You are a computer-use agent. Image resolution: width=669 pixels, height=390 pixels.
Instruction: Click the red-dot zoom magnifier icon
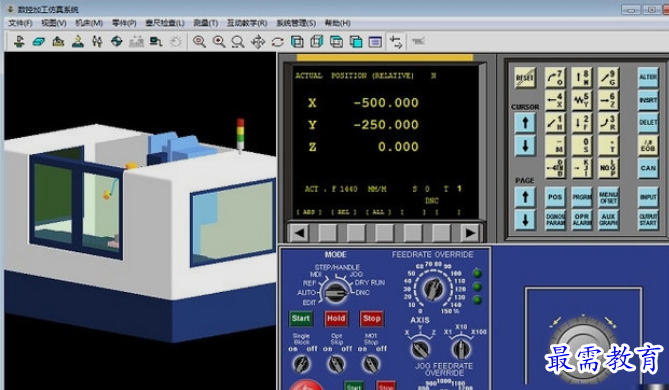coord(219,41)
